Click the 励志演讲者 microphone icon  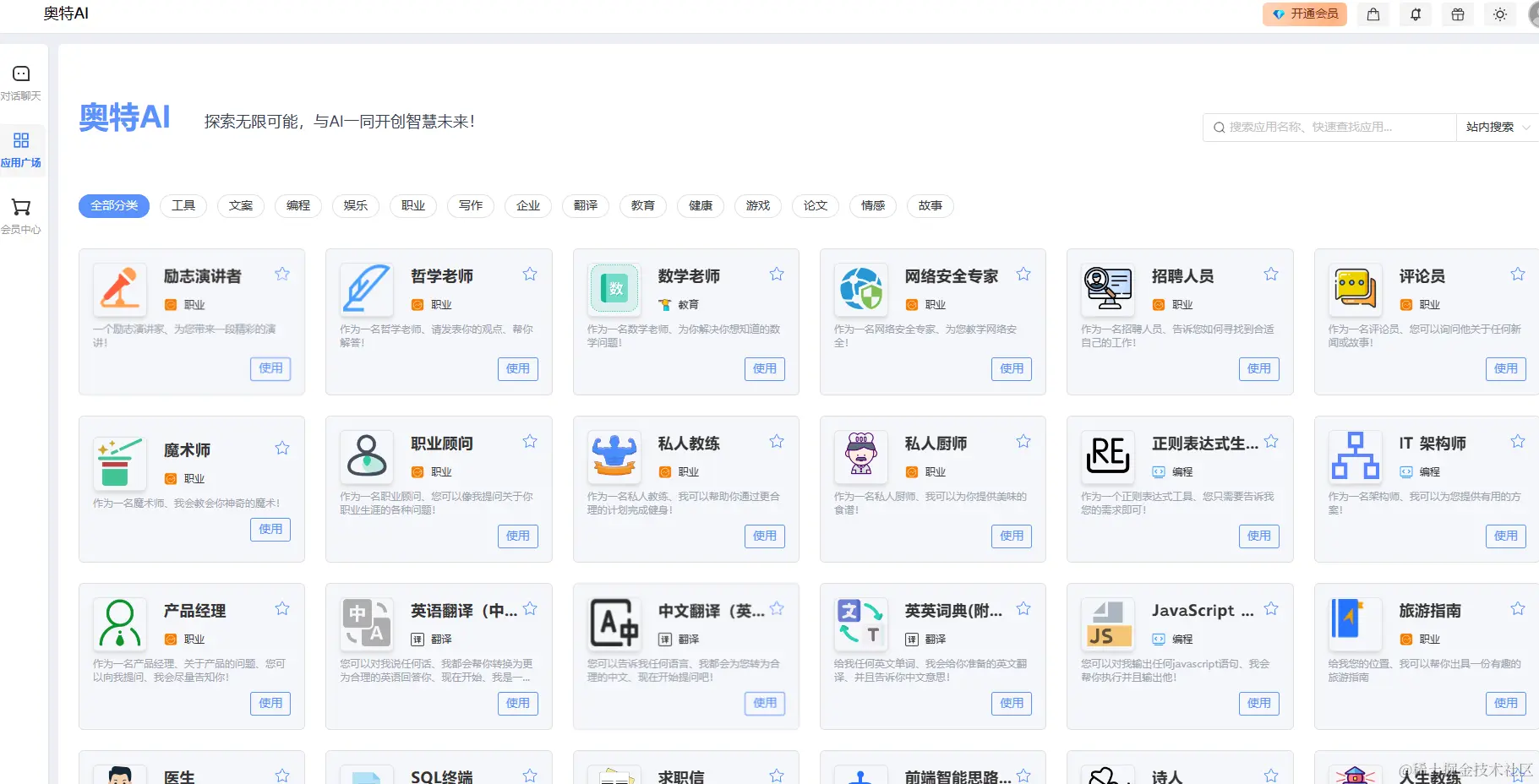coord(120,289)
